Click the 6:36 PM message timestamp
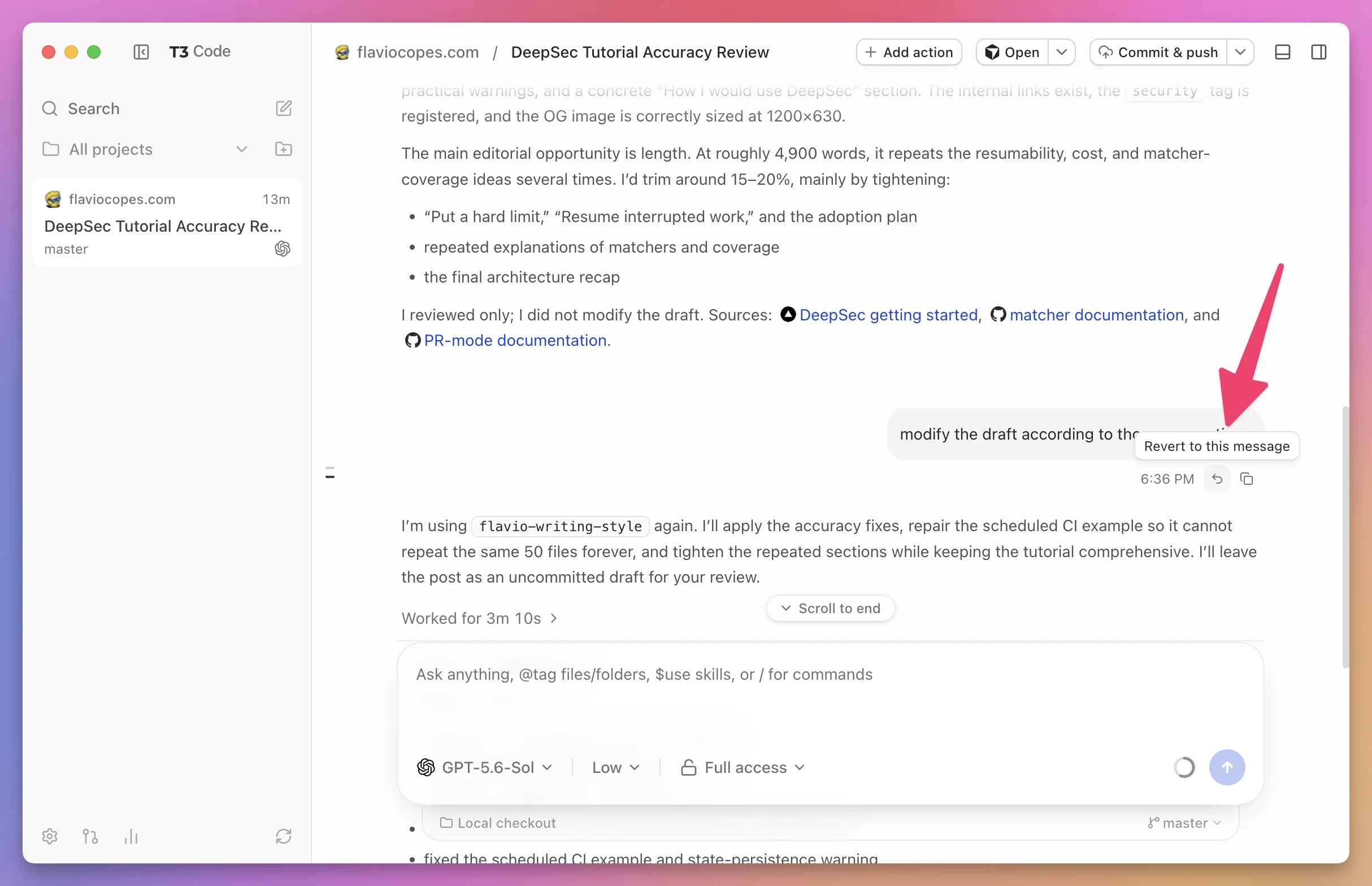The height and width of the screenshot is (886, 1372). tap(1167, 479)
